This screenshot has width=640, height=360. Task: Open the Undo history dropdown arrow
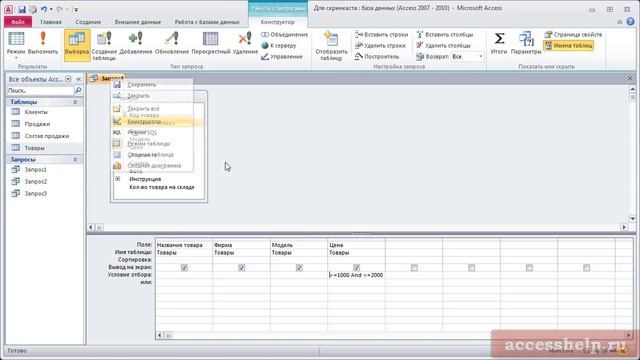coord(51,9)
